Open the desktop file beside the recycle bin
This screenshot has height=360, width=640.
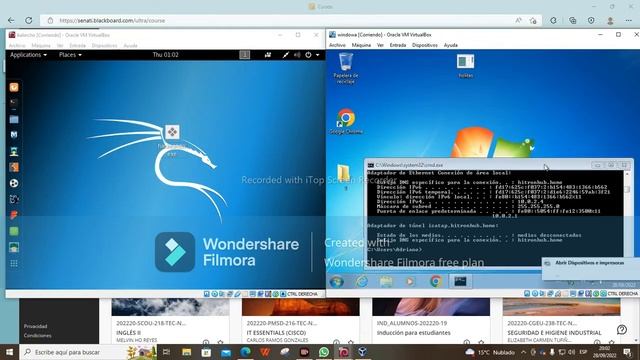click(x=465, y=65)
